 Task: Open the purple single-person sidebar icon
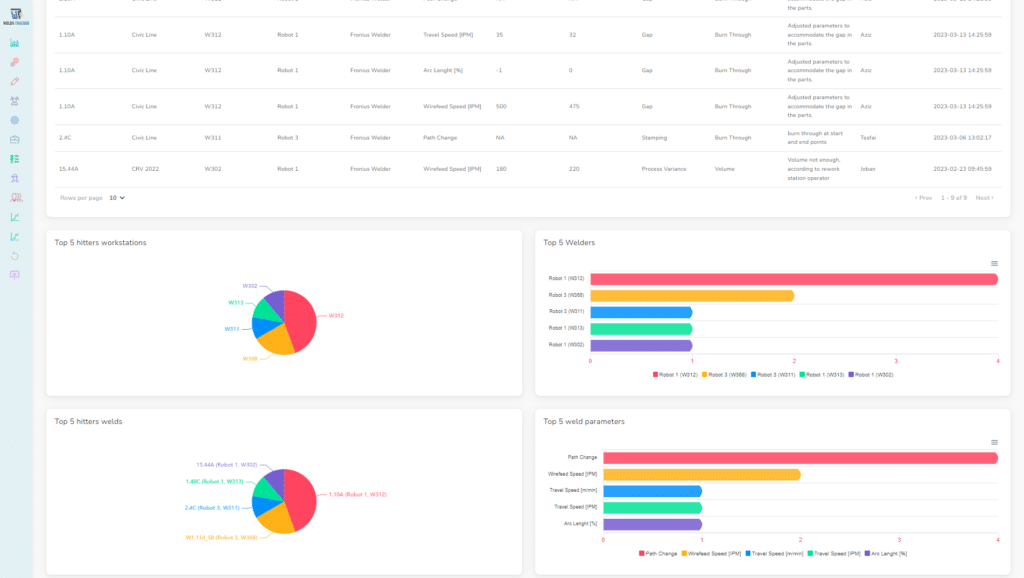click(x=14, y=178)
